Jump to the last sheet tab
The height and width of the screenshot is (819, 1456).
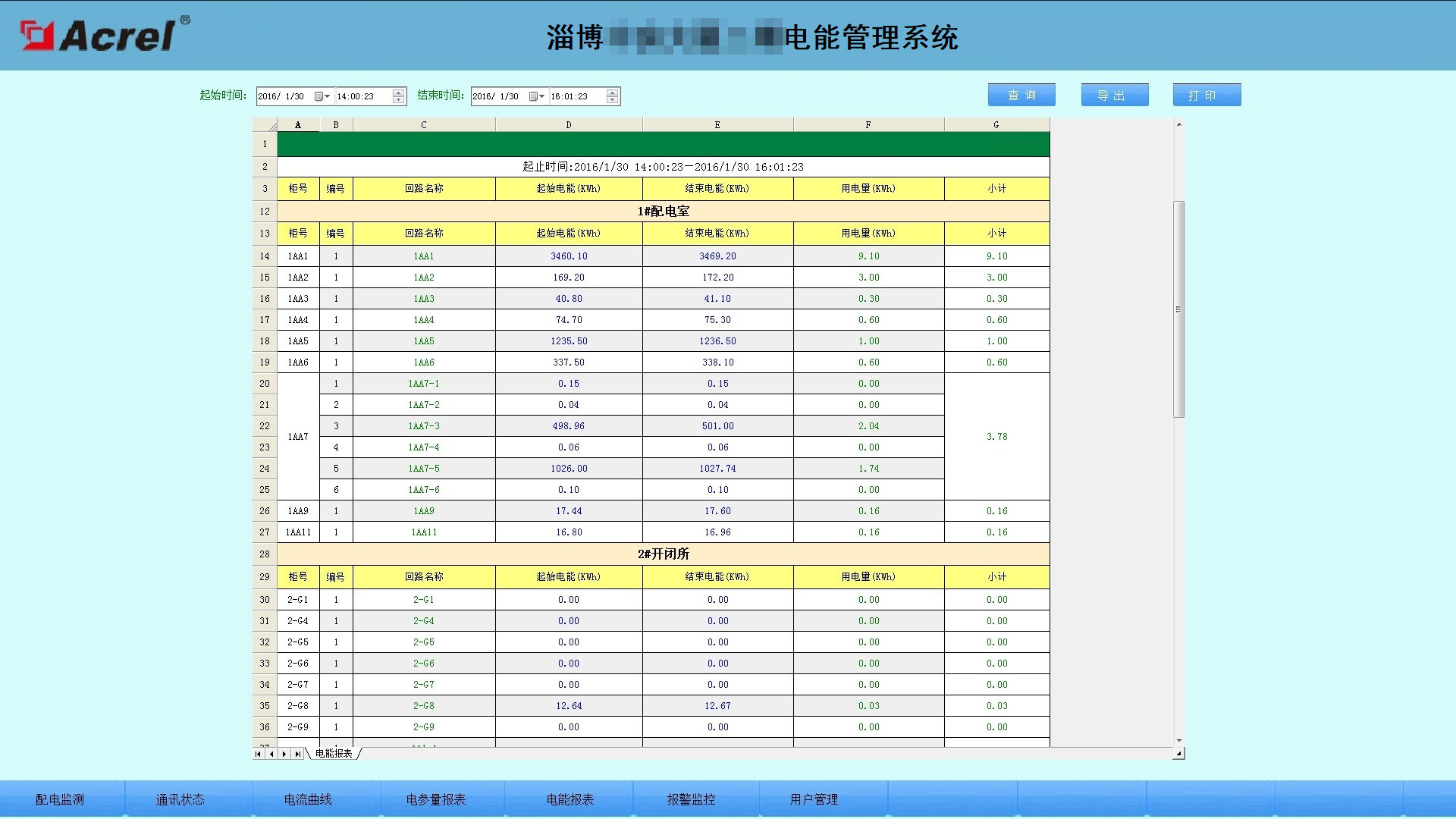pyautogui.click(x=298, y=754)
